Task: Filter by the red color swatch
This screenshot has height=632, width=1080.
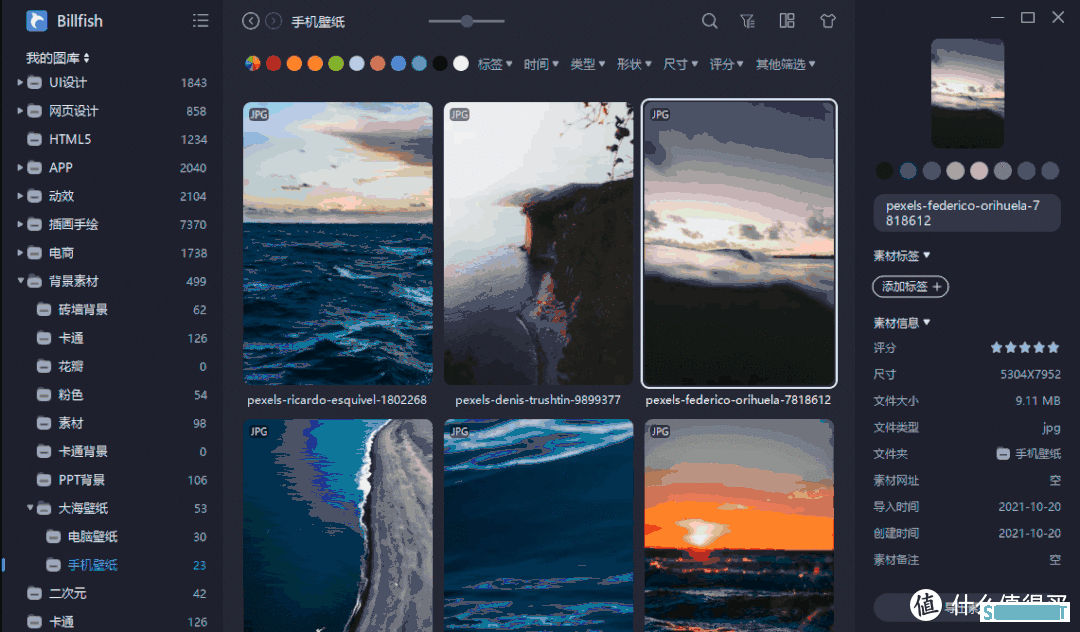Action: (273, 63)
